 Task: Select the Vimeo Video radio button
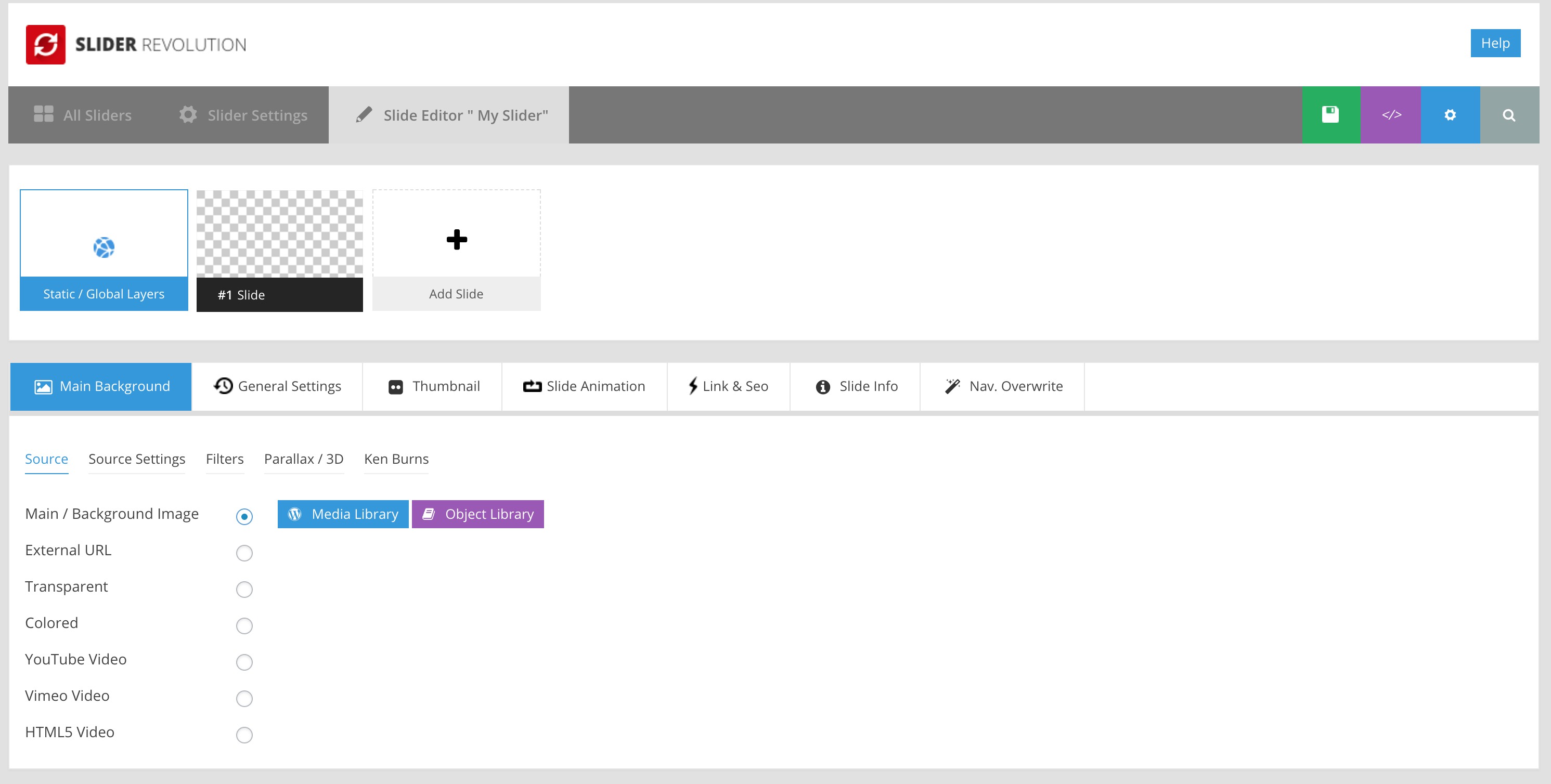point(244,699)
